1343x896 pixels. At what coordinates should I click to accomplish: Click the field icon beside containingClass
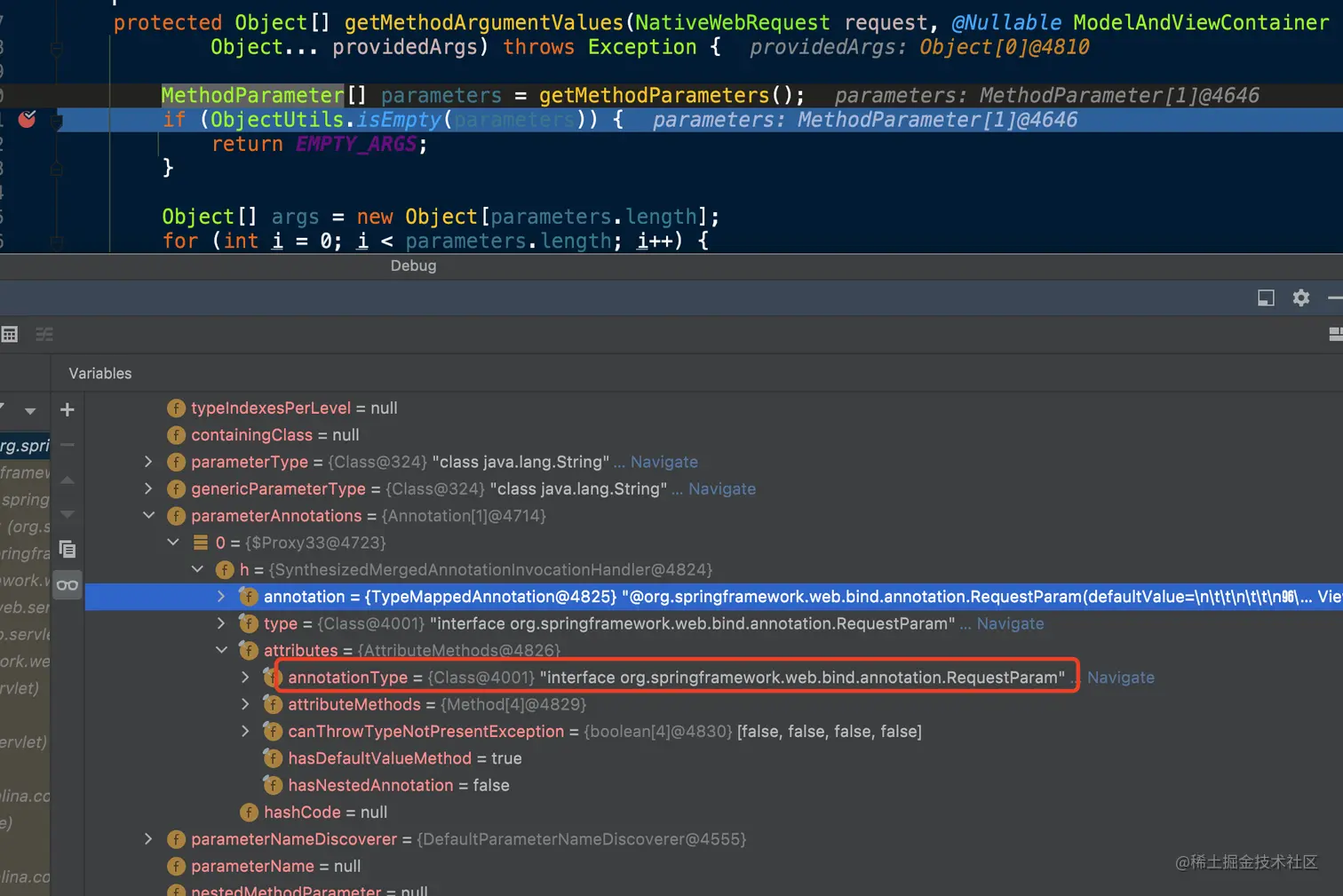[x=176, y=435]
